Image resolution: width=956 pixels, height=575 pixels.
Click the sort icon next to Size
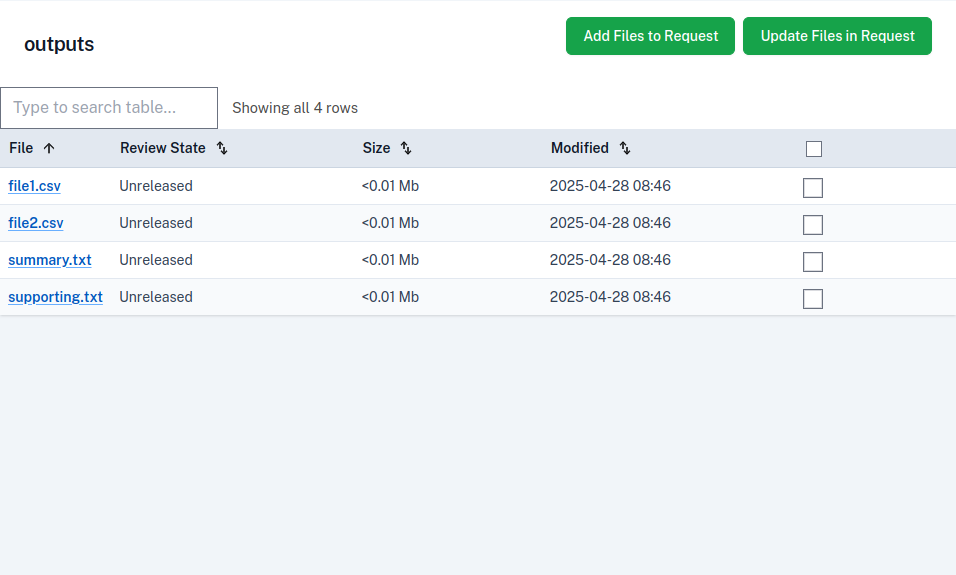406,148
